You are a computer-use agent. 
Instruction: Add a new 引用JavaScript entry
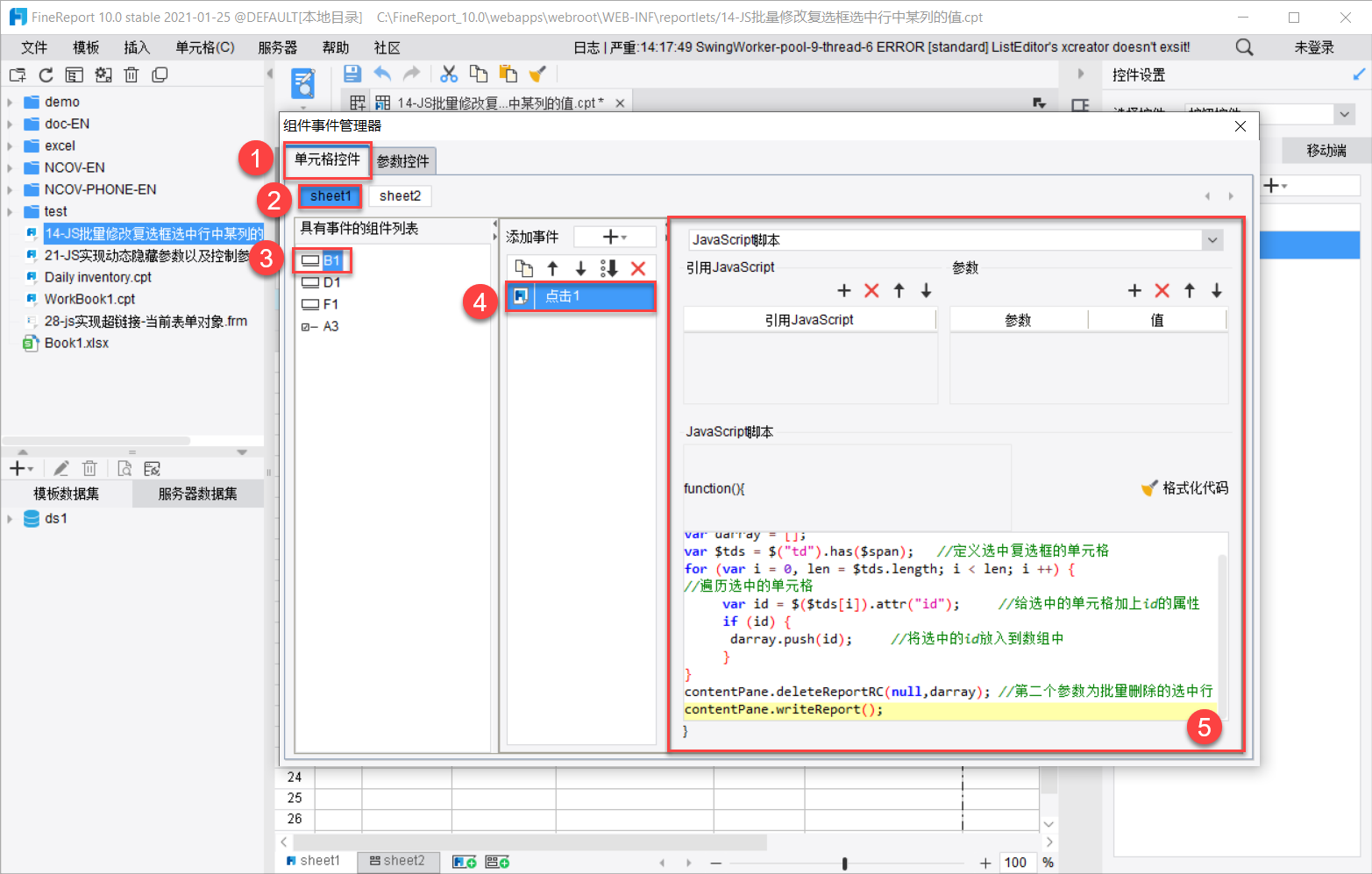843,291
